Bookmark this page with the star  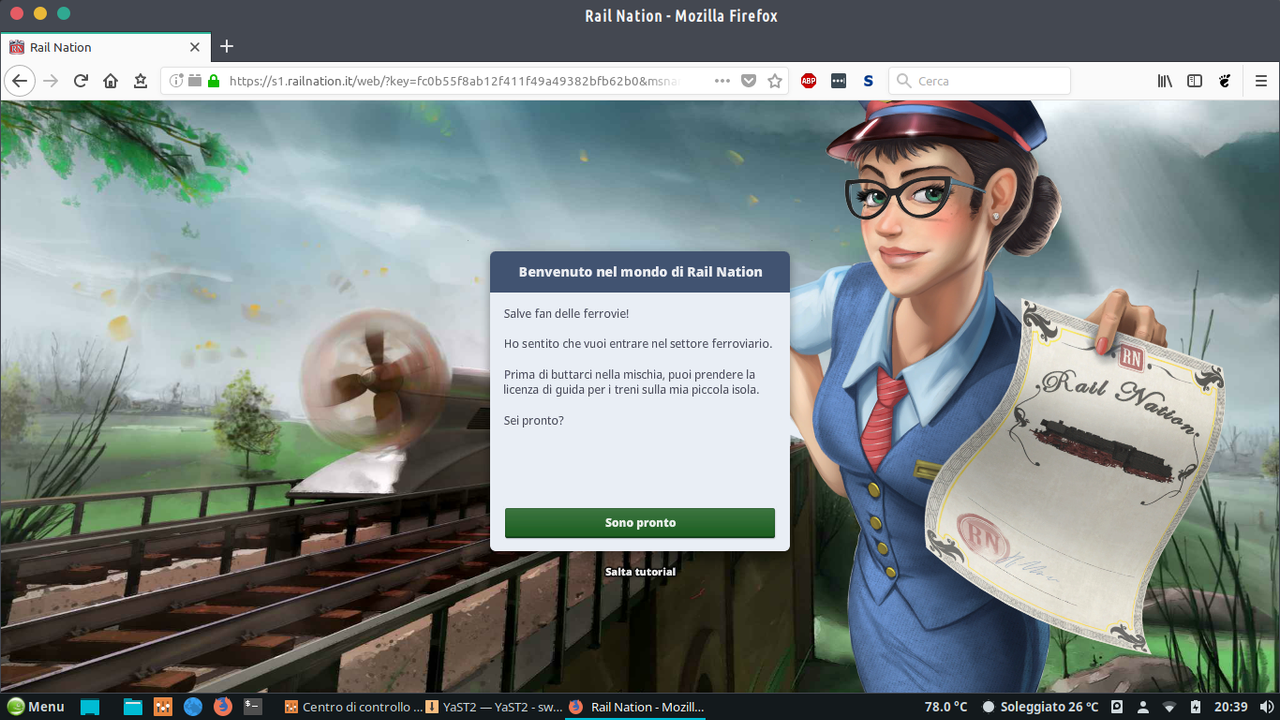click(775, 81)
